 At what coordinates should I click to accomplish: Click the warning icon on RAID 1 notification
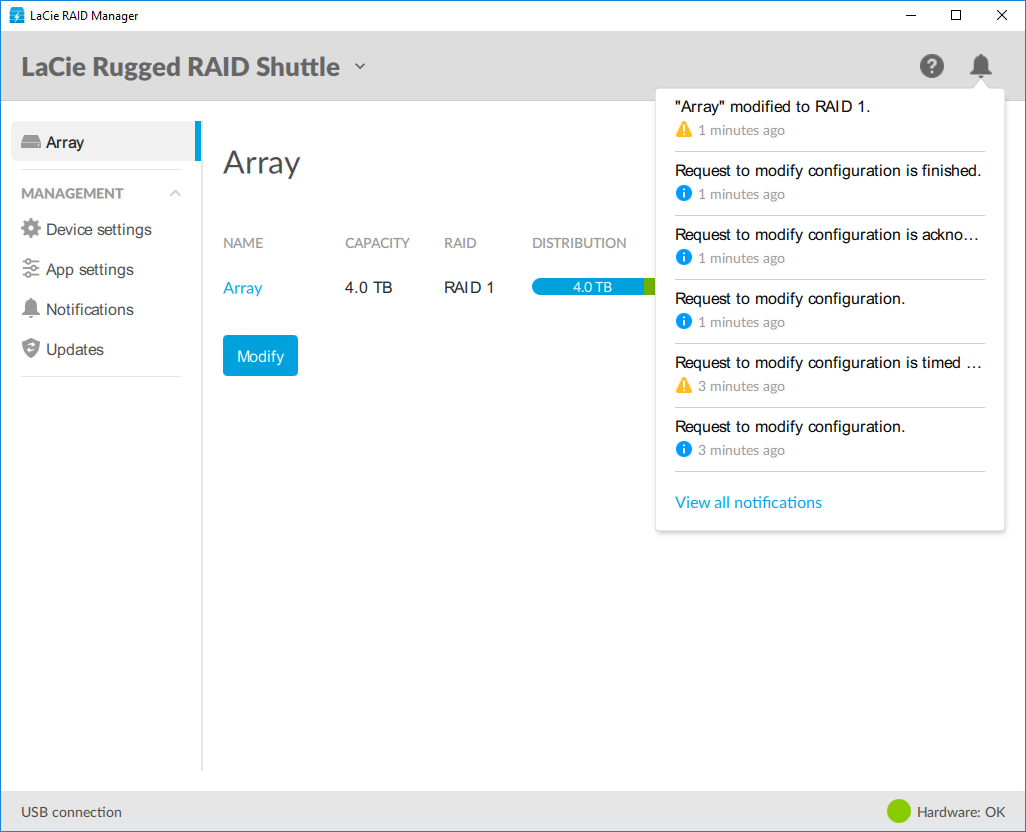tap(684, 130)
